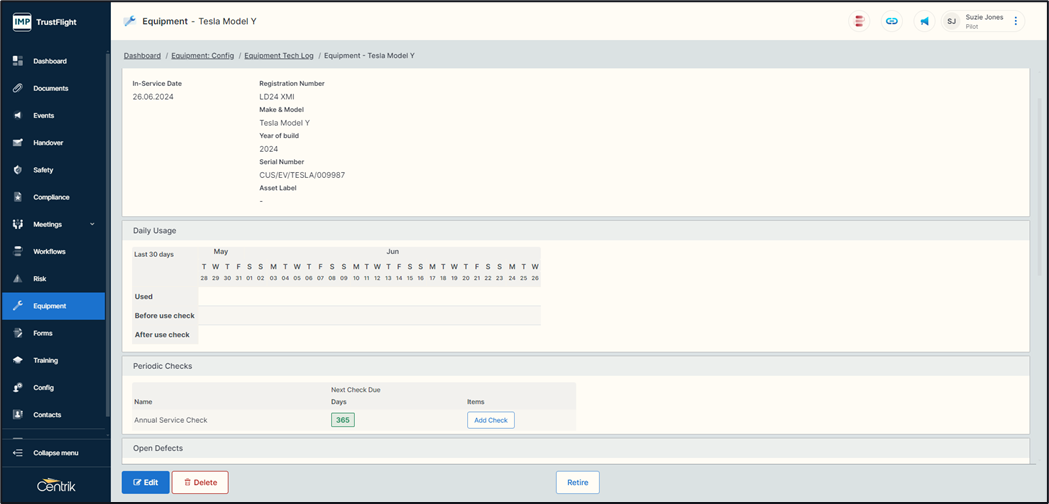Screen dimensions: 1049x504
Task: Click the IMP TrustFlight logo
Action: pos(45,21)
